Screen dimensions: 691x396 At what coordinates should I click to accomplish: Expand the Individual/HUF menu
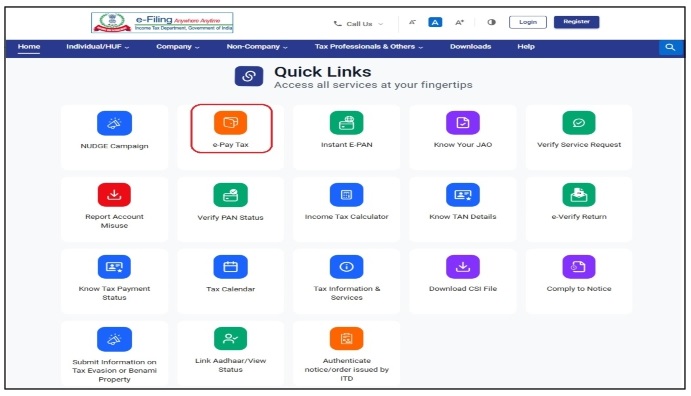pos(97,46)
